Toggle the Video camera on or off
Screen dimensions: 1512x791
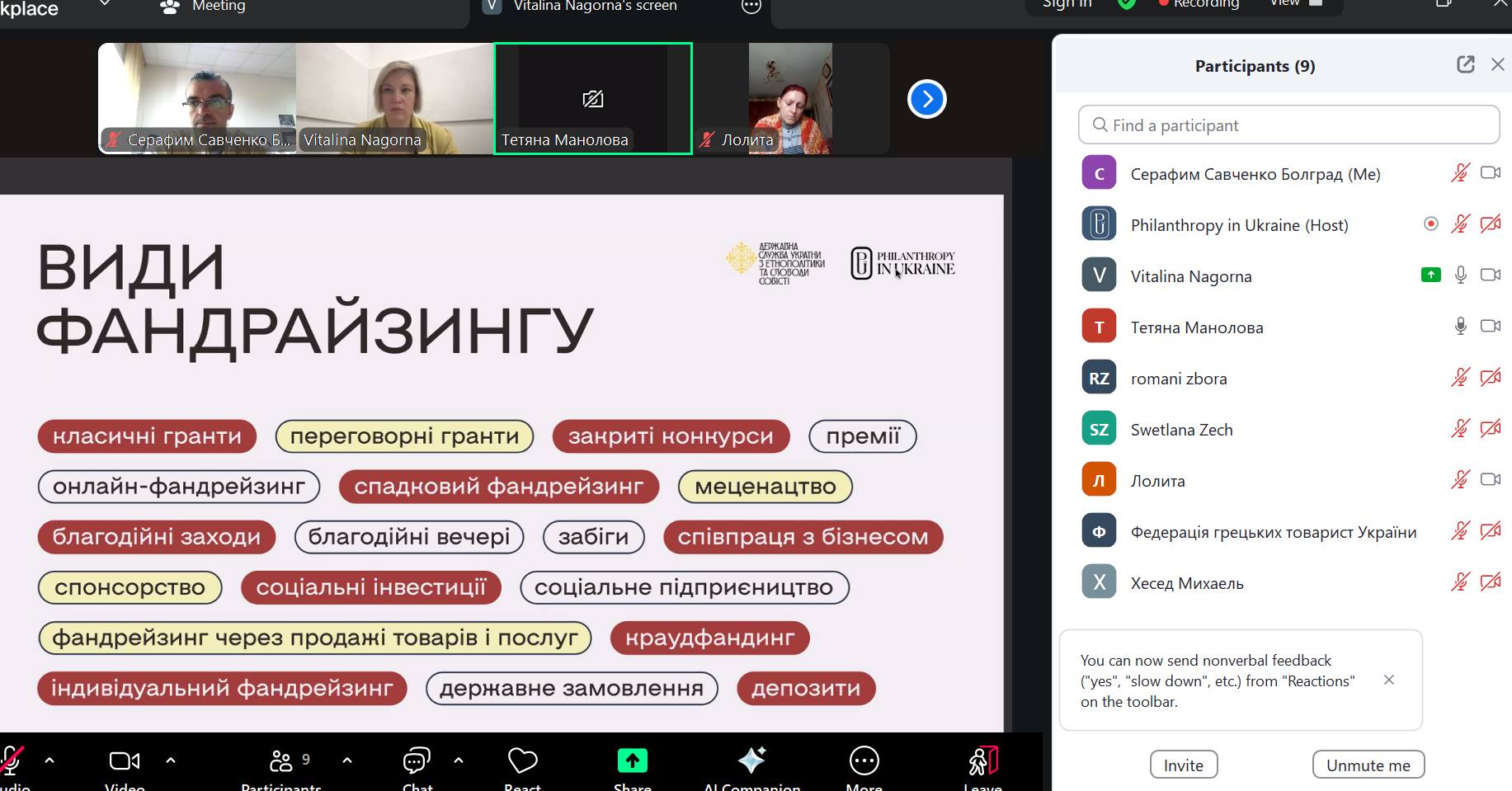tap(125, 760)
